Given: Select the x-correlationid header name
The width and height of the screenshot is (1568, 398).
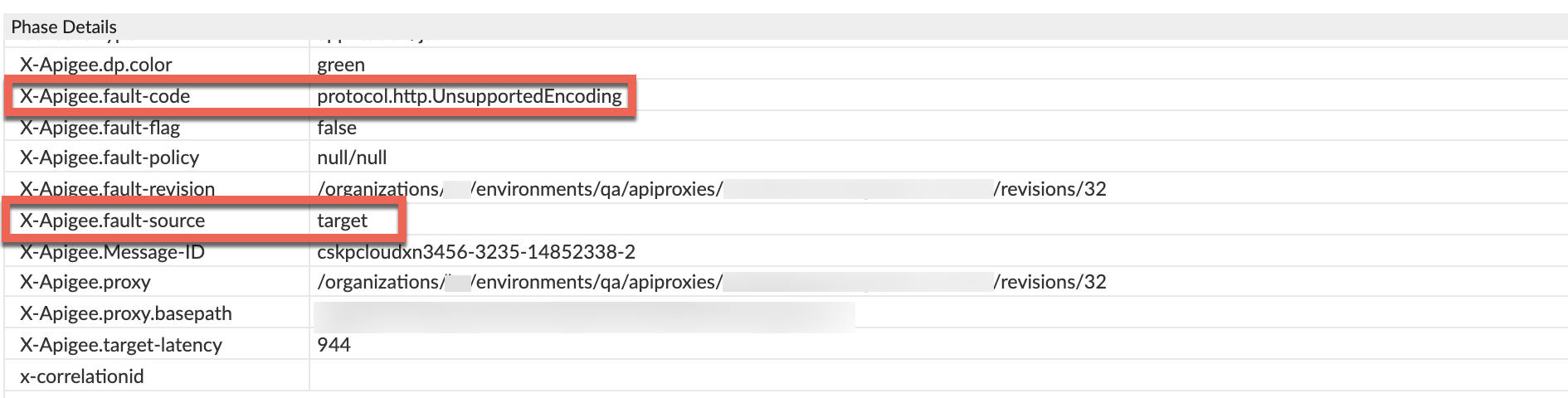Looking at the screenshot, I should point(82,376).
